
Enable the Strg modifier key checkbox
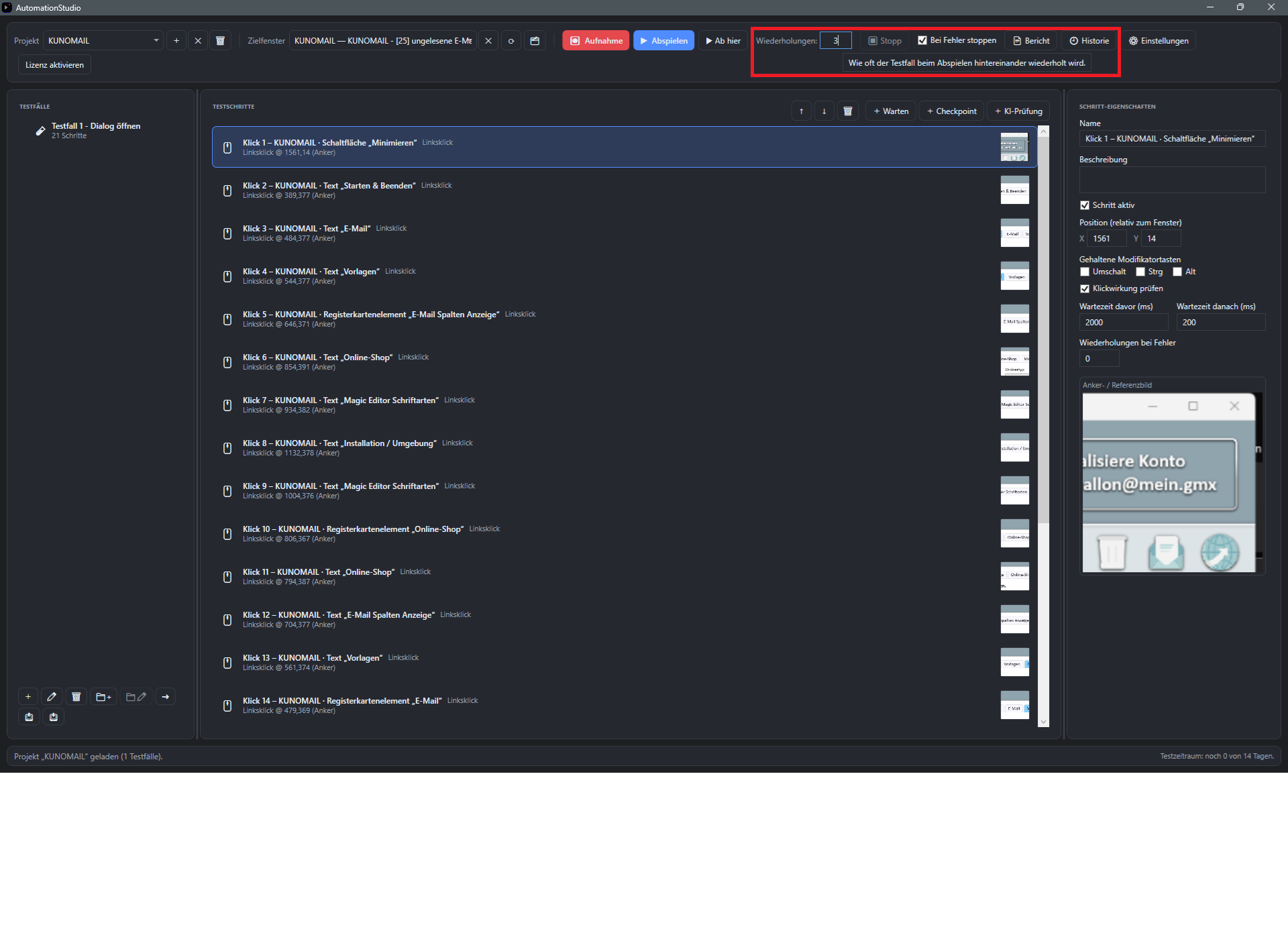pos(1140,272)
